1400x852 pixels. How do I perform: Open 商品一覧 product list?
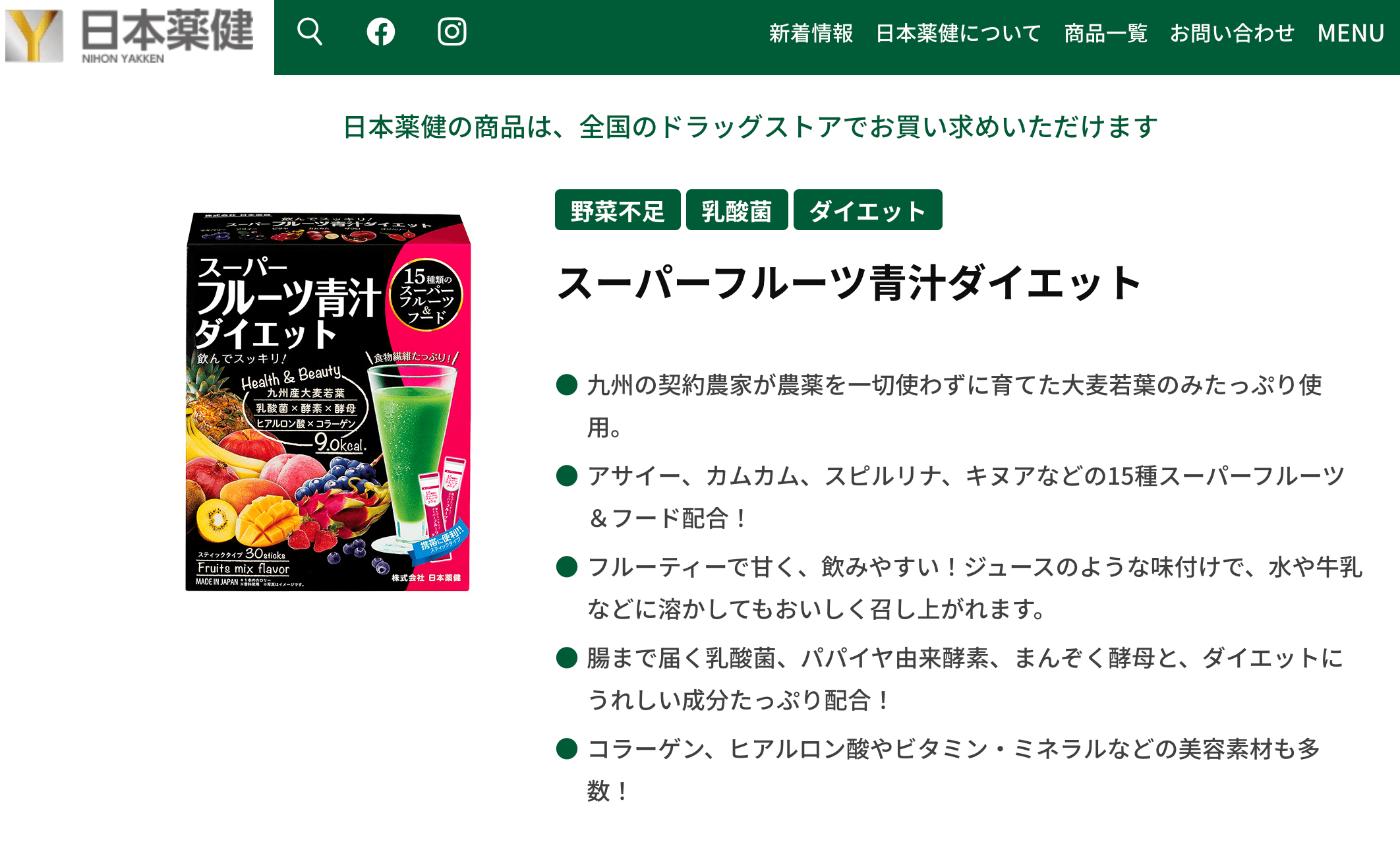[1106, 33]
